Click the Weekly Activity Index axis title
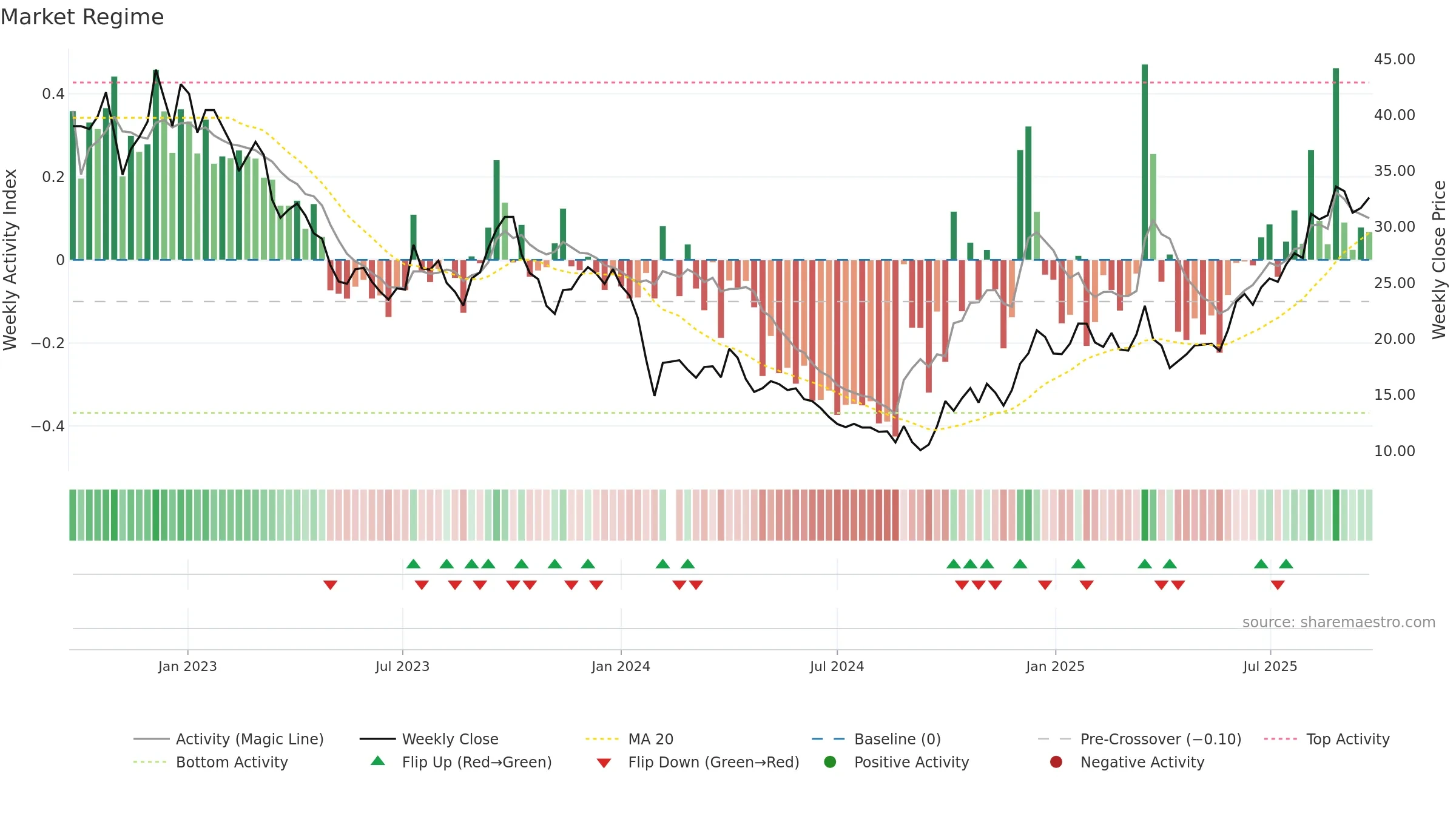Screen dimensions: 1456x819 point(10,260)
